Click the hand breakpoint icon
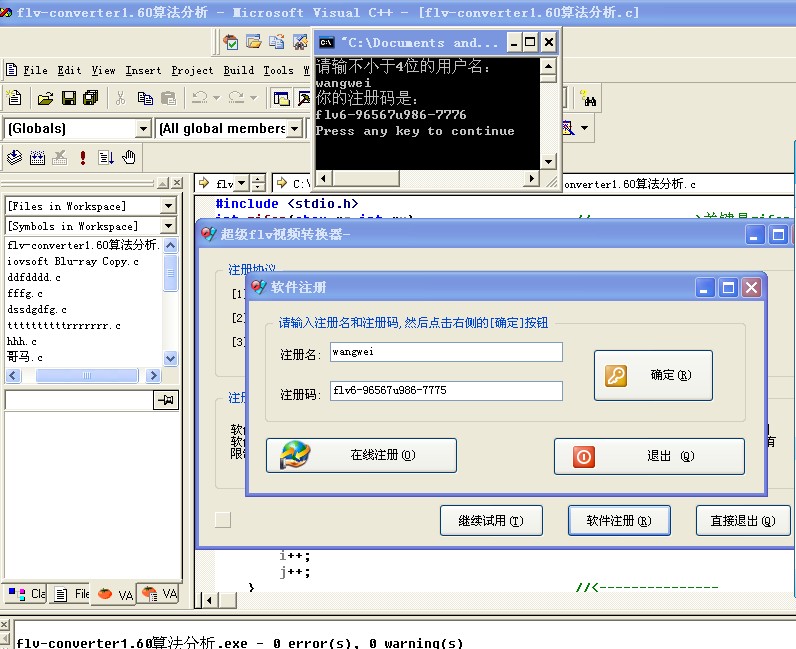796x649 pixels. point(130,157)
